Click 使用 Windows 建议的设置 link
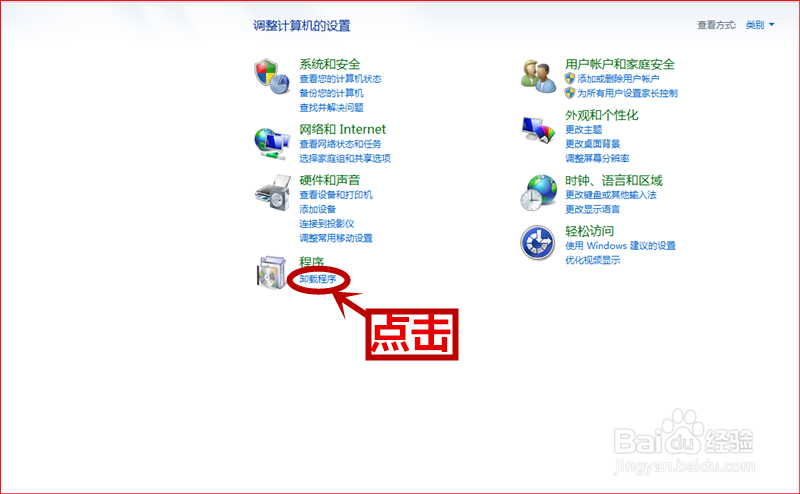Viewport: 800px width, 494px height. pyautogui.click(x=620, y=246)
